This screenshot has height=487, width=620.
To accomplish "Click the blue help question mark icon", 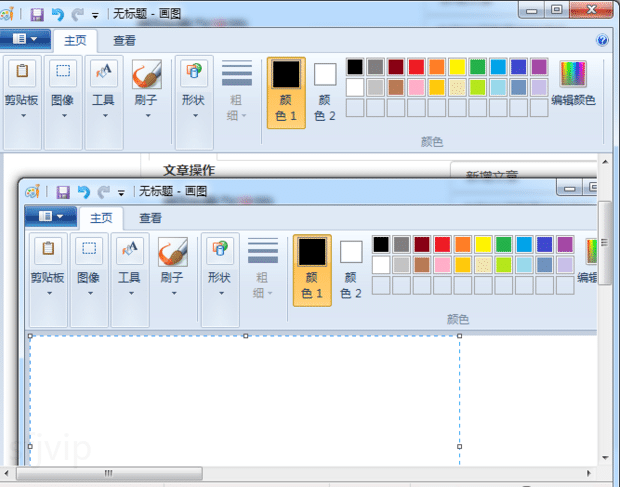I will coord(602,41).
